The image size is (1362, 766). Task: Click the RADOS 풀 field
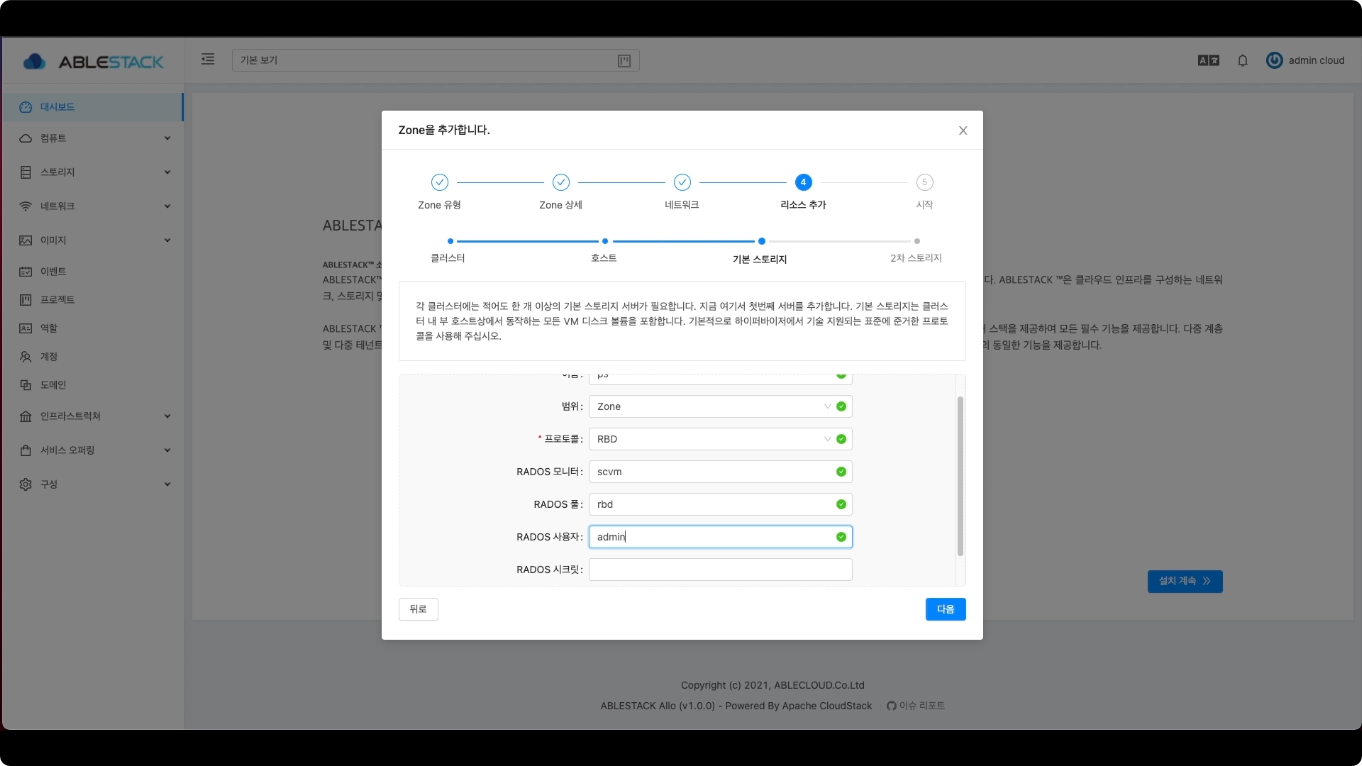point(720,504)
